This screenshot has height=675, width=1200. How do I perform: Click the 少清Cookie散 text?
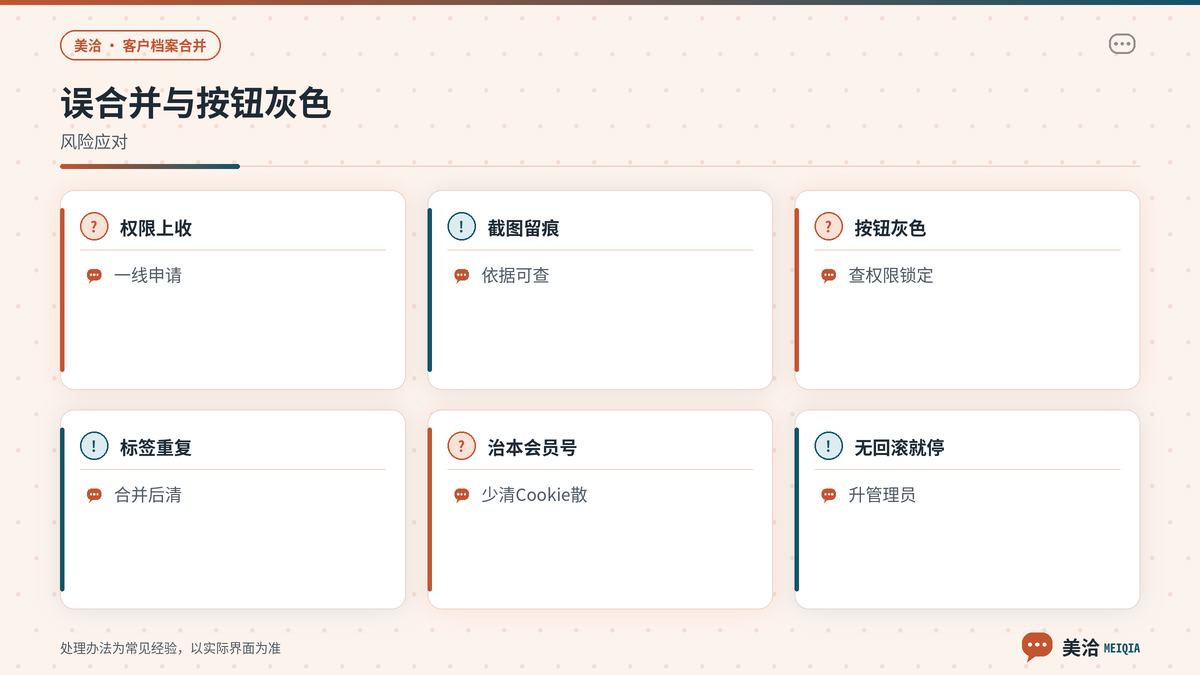(534, 495)
